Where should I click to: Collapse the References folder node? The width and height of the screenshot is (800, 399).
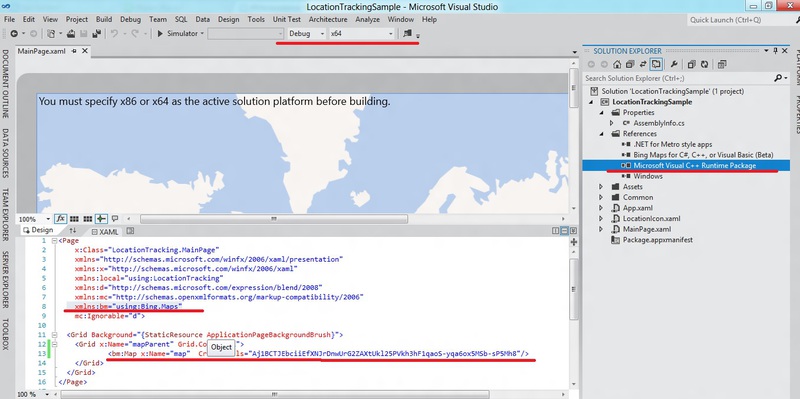[602, 134]
